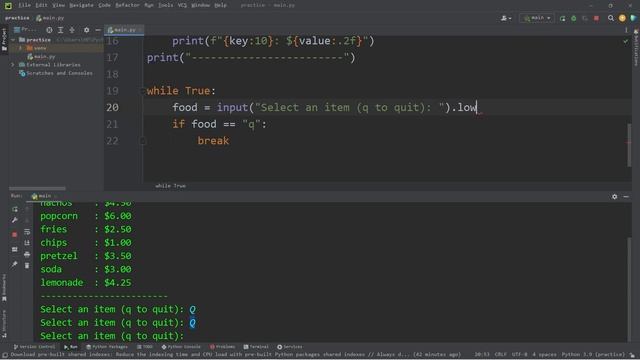Open the Tools menu
Viewport: 640px width, 360px height.
165,5
